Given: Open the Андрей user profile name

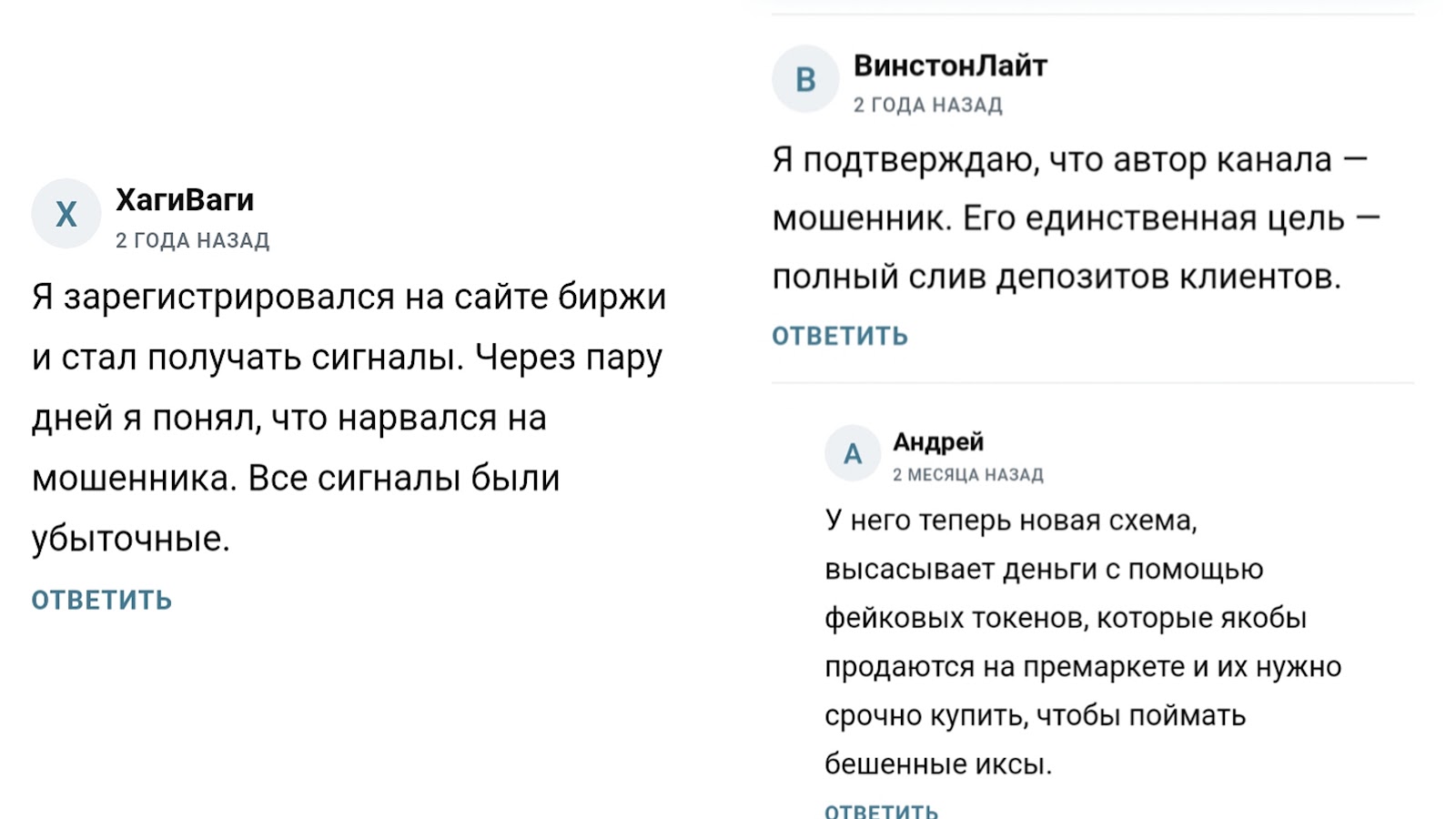Looking at the screenshot, I should (938, 441).
